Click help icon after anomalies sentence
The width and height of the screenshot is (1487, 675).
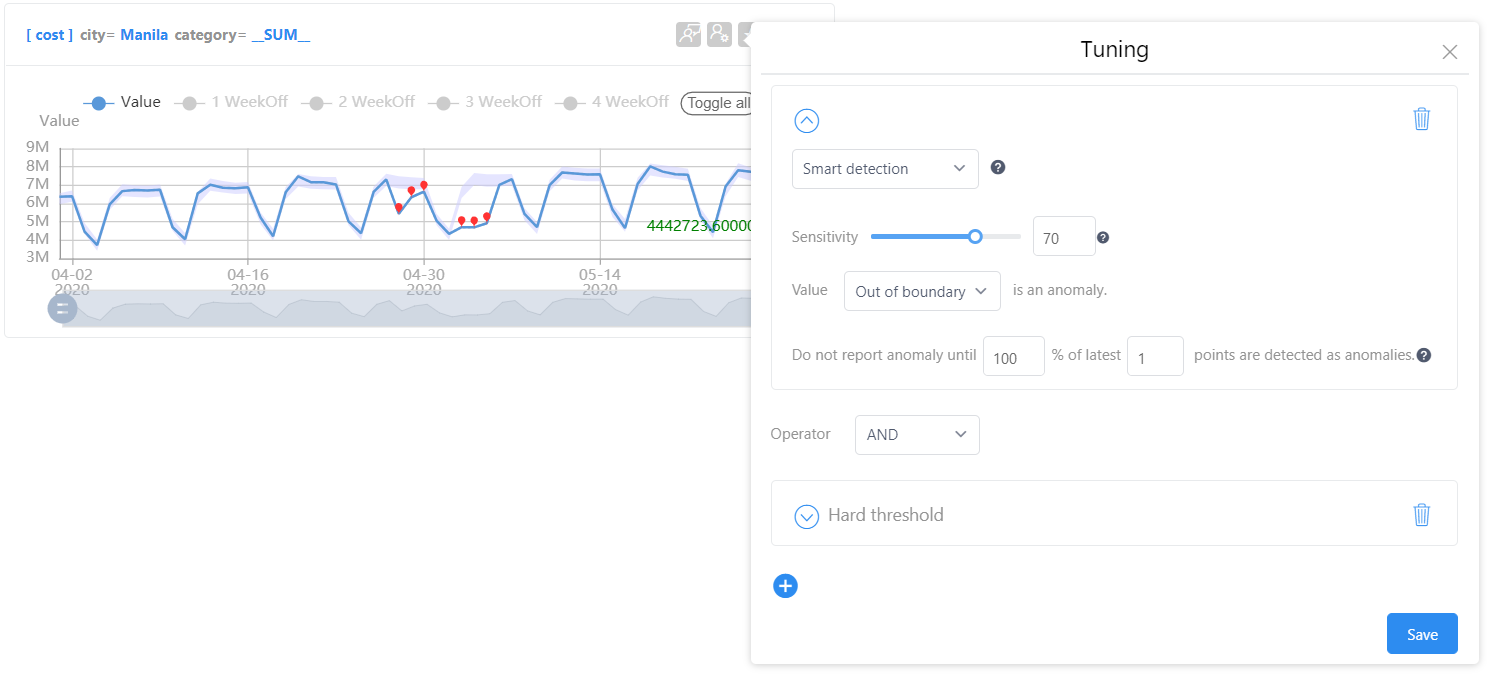1423,355
